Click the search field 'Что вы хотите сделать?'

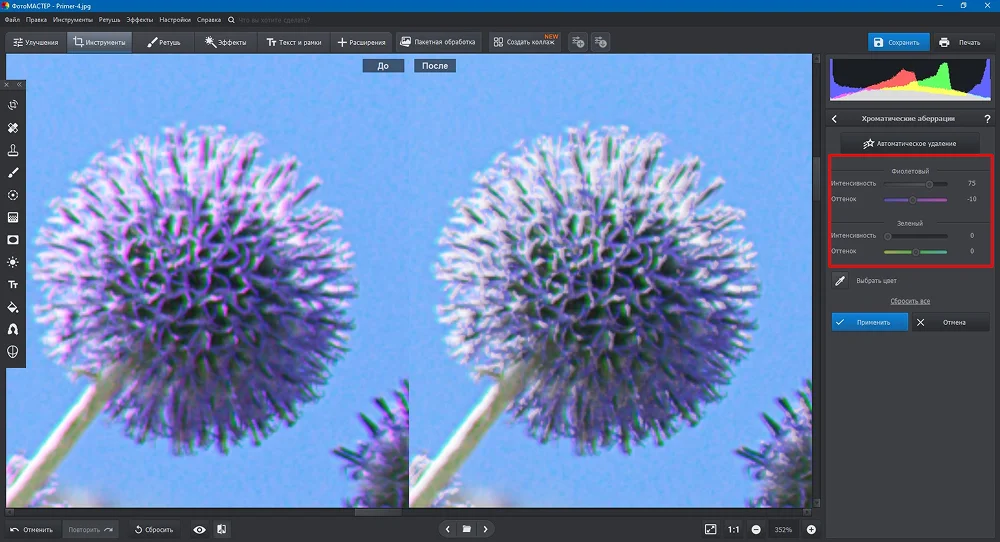[x=274, y=20]
